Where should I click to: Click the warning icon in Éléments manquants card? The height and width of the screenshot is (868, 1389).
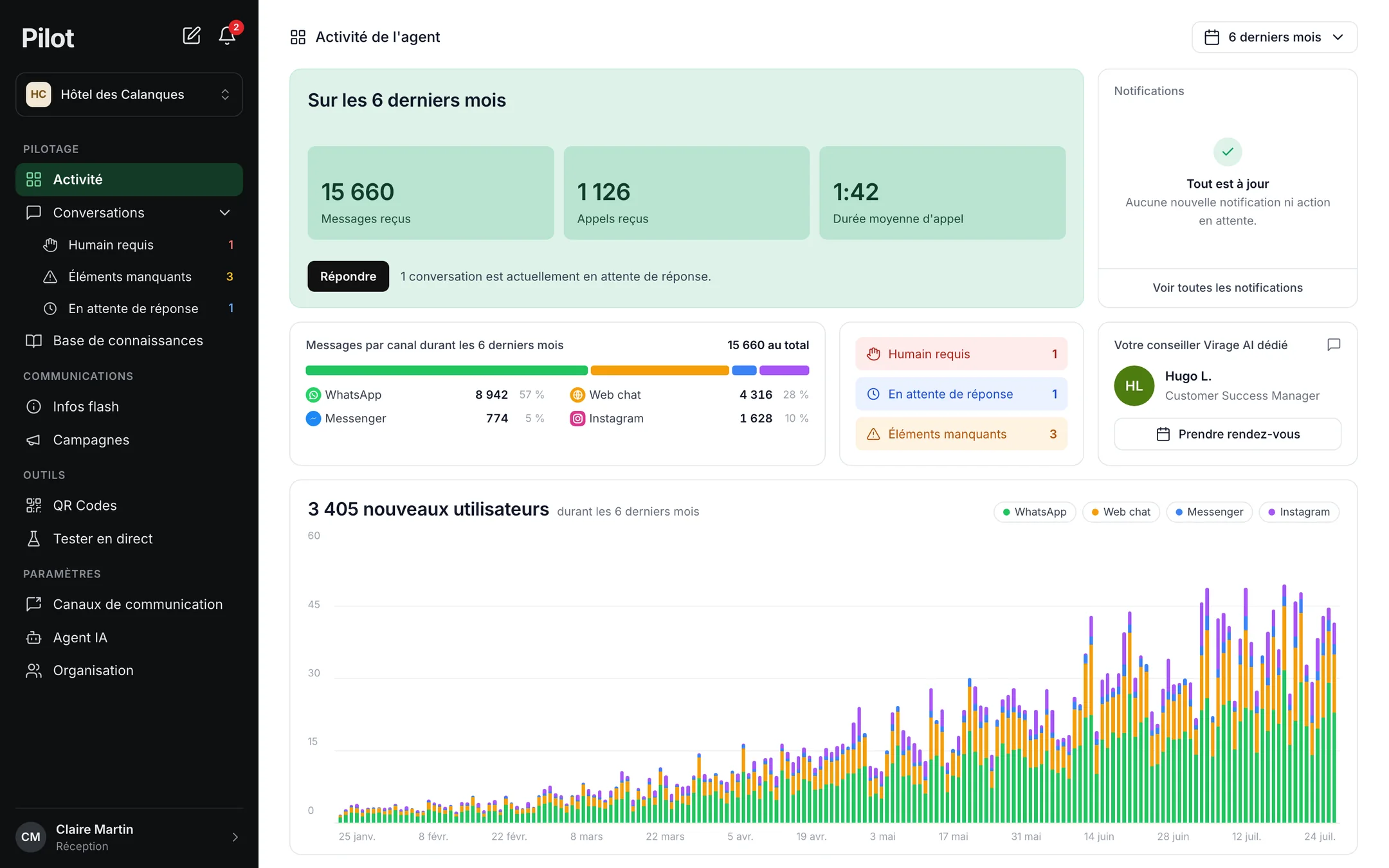tap(873, 434)
